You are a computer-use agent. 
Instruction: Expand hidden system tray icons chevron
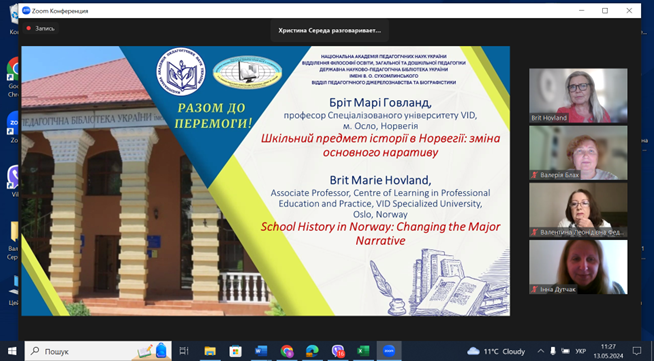[540, 351]
